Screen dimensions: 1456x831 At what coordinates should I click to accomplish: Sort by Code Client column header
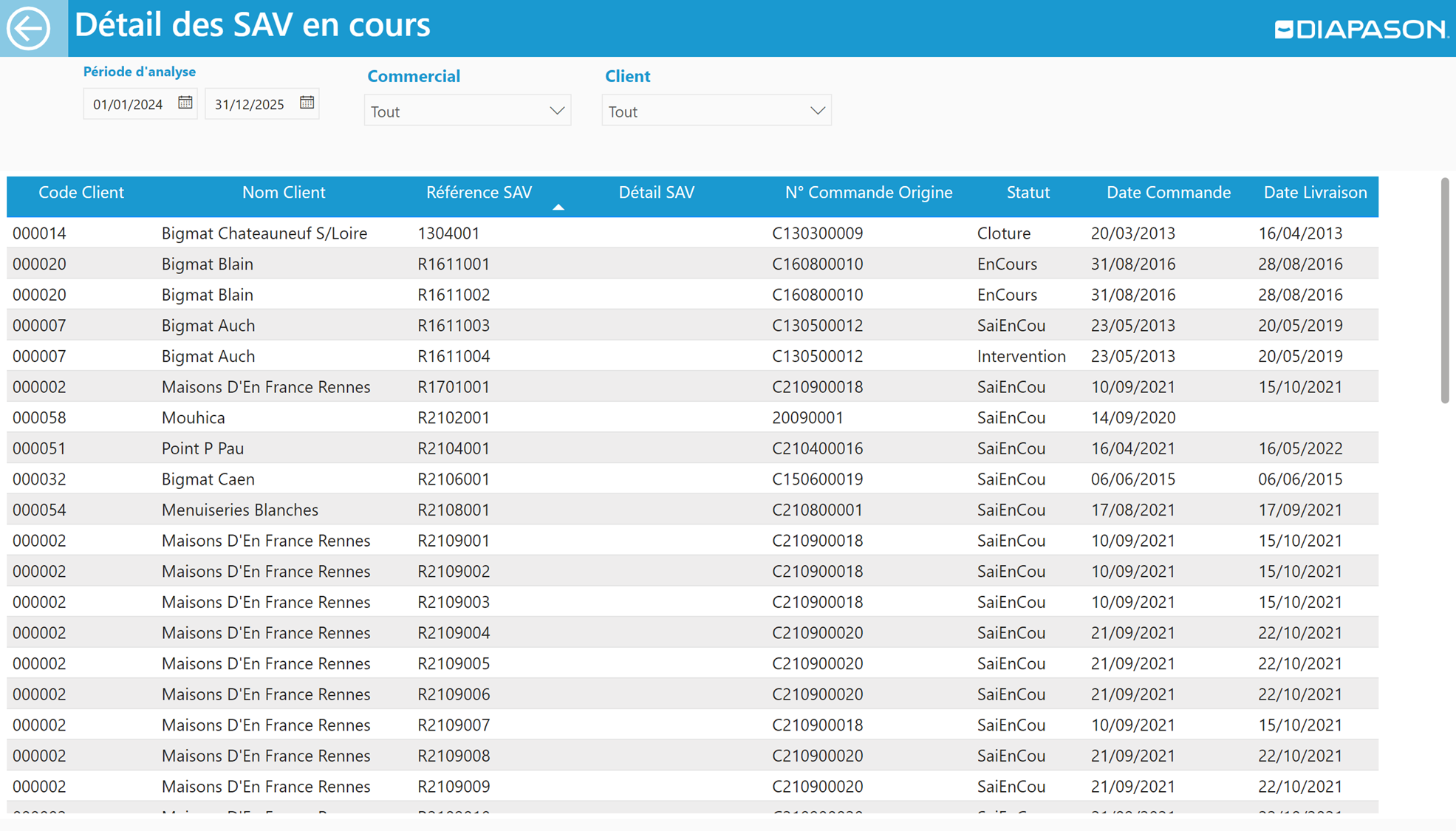[81, 193]
